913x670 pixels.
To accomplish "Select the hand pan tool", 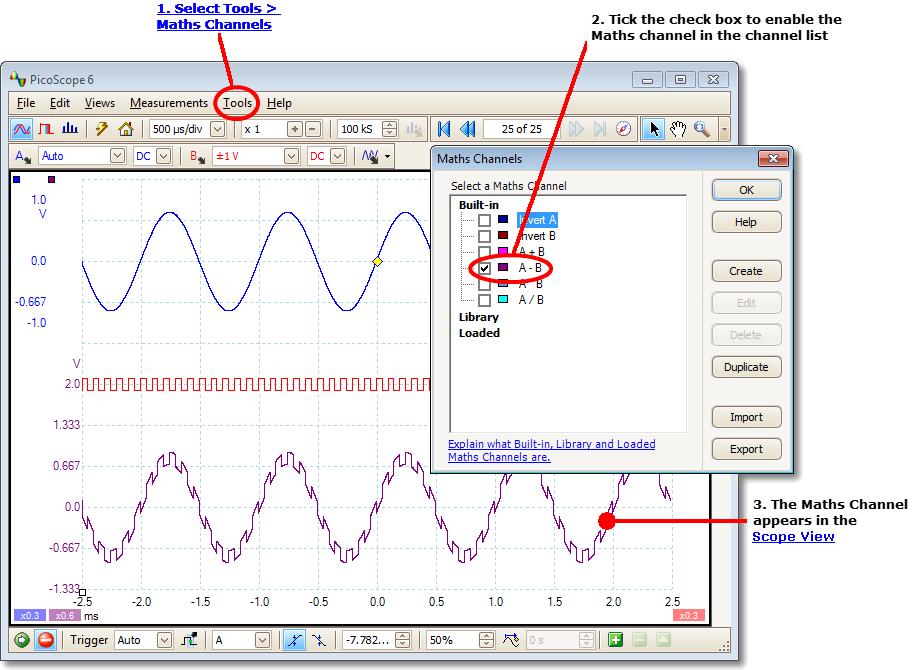I will pyautogui.click(x=678, y=129).
